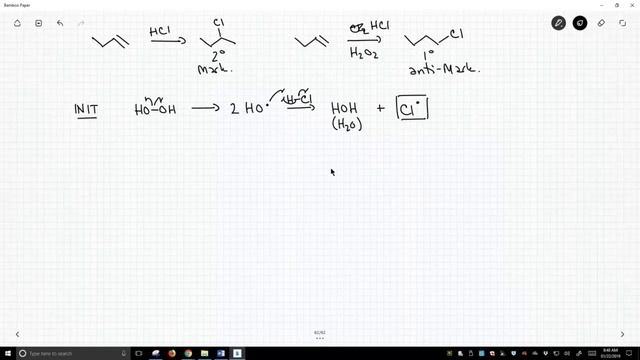Open the taskbar clock and date
640x360 pixels.
pyautogui.click(x=610, y=353)
